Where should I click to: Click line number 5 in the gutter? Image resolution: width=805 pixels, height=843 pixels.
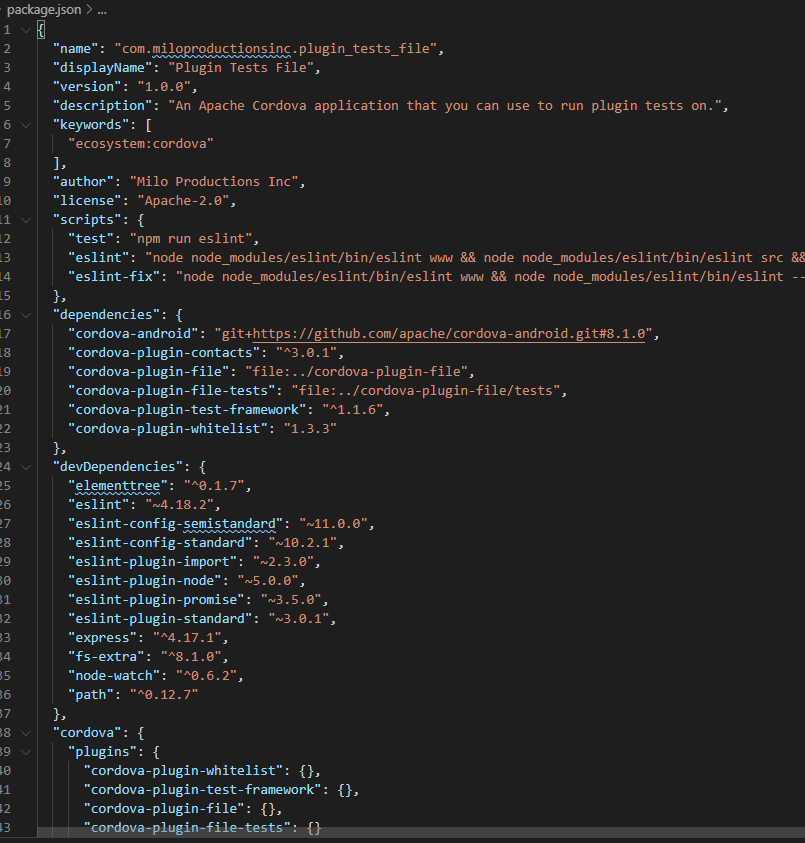pyautogui.click(x=6, y=106)
